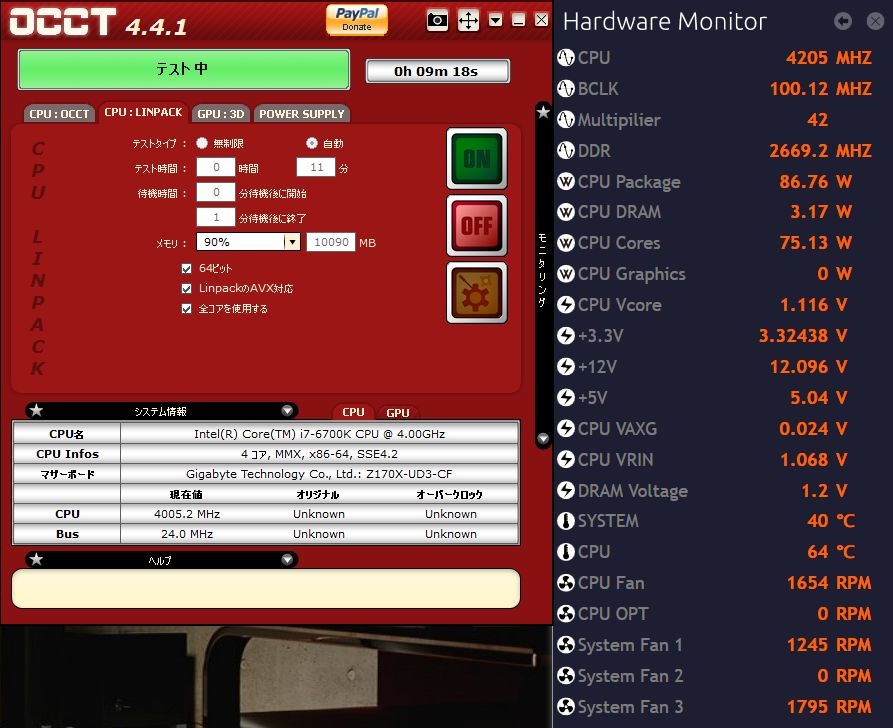Open the OCCT title bar dropdown arrow
This screenshot has height=728, width=893.
495,21
